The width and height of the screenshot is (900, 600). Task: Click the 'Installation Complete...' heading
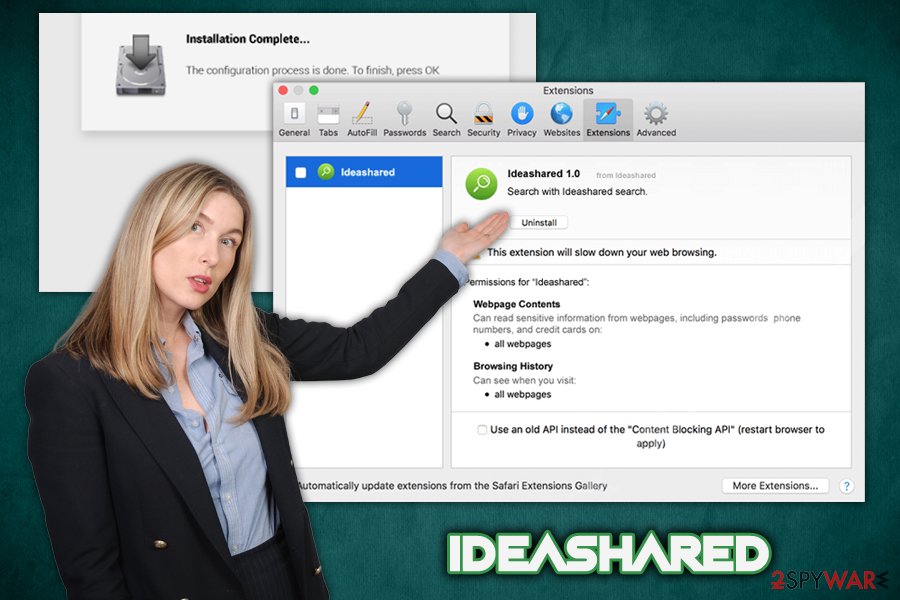pyautogui.click(x=247, y=39)
